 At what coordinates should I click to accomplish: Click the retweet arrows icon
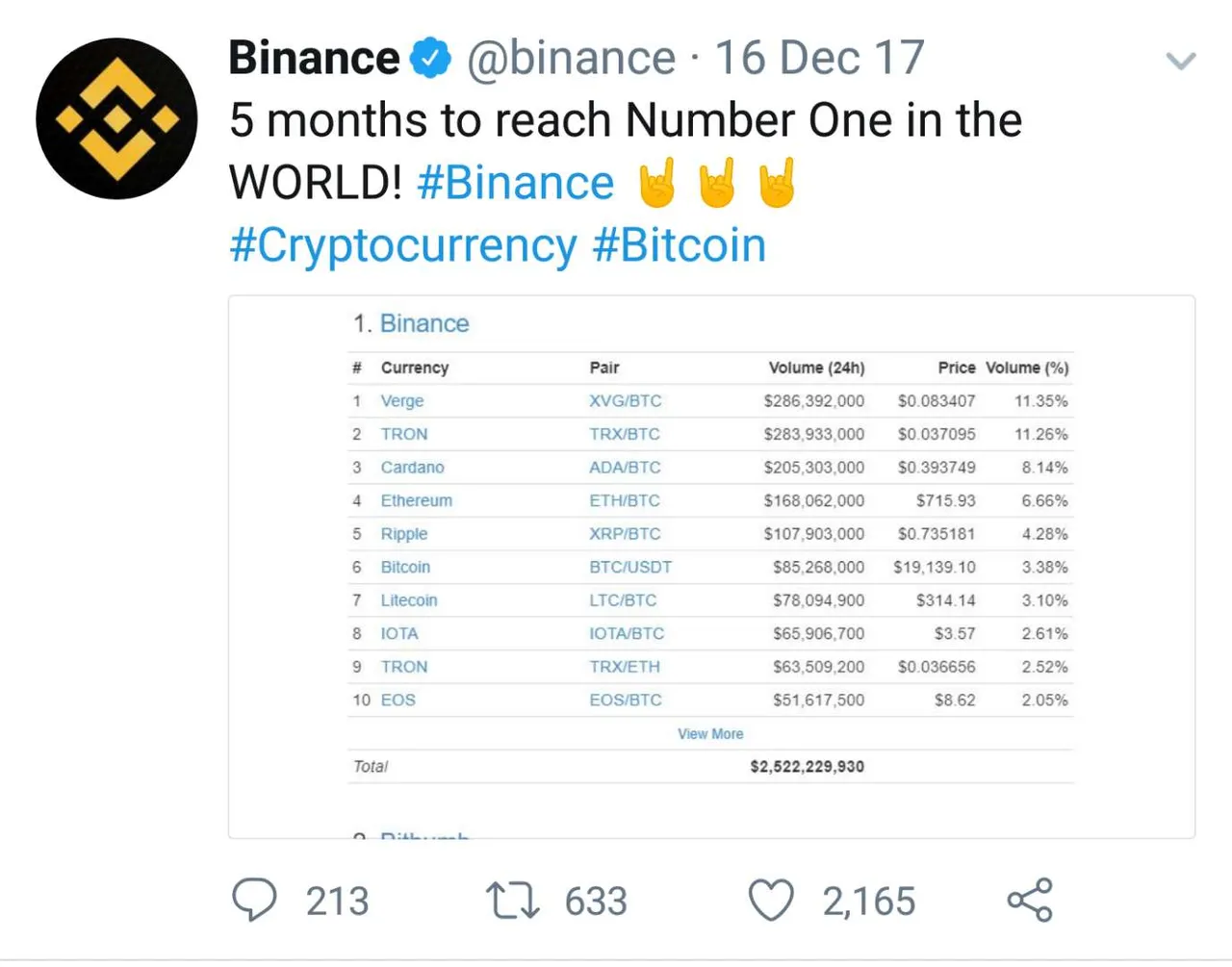(513, 901)
